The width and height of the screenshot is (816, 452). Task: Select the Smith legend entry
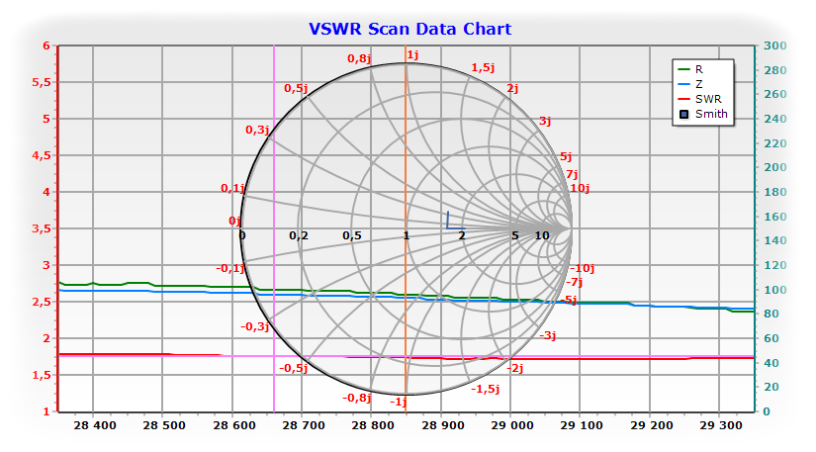[x=703, y=114]
